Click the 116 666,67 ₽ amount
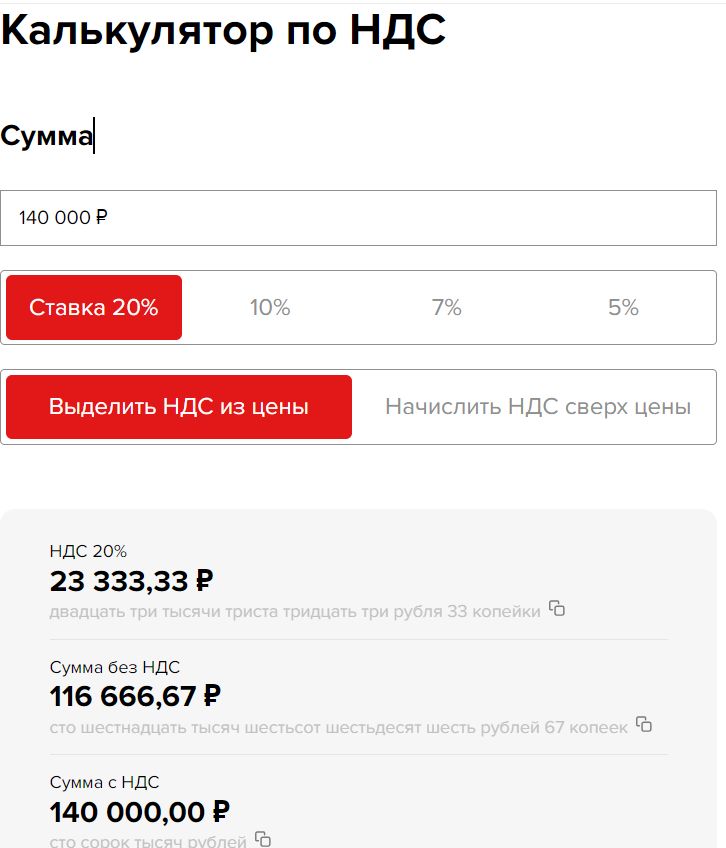This screenshot has width=726, height=848. point(135,695)
